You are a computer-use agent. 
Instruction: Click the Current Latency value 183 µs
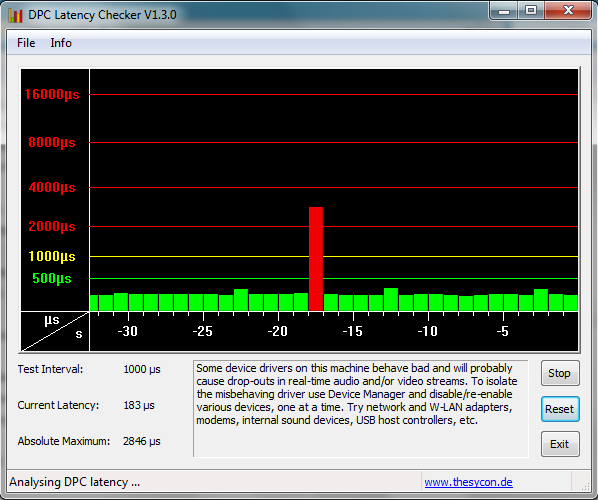[139, 405]
